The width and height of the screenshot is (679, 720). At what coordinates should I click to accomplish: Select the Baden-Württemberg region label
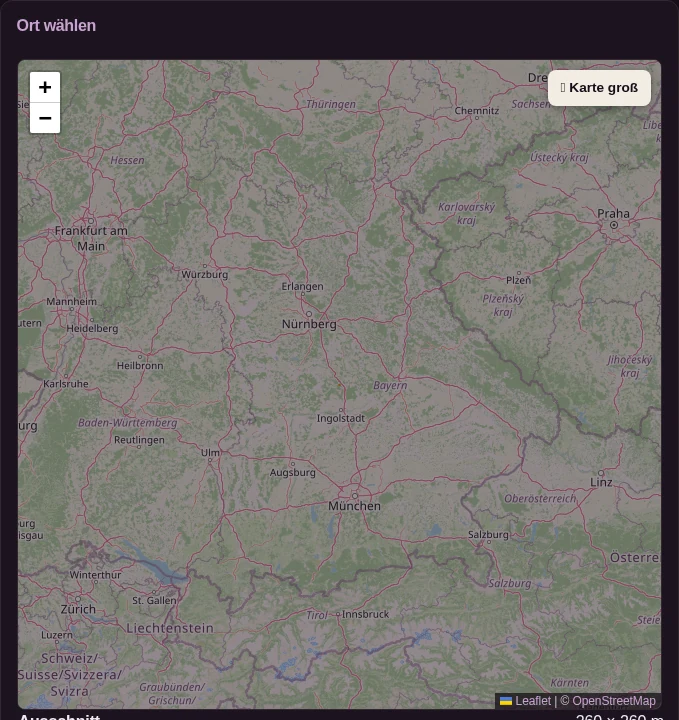[127, 423]
